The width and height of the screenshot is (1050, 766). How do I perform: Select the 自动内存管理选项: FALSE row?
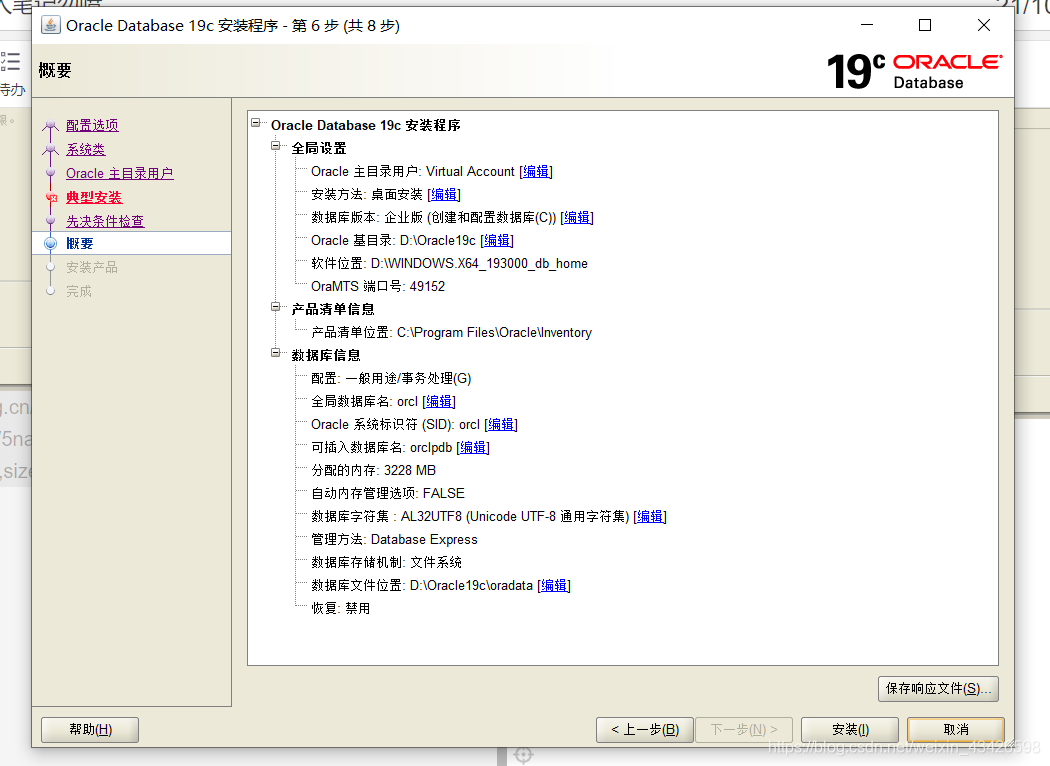388,493
